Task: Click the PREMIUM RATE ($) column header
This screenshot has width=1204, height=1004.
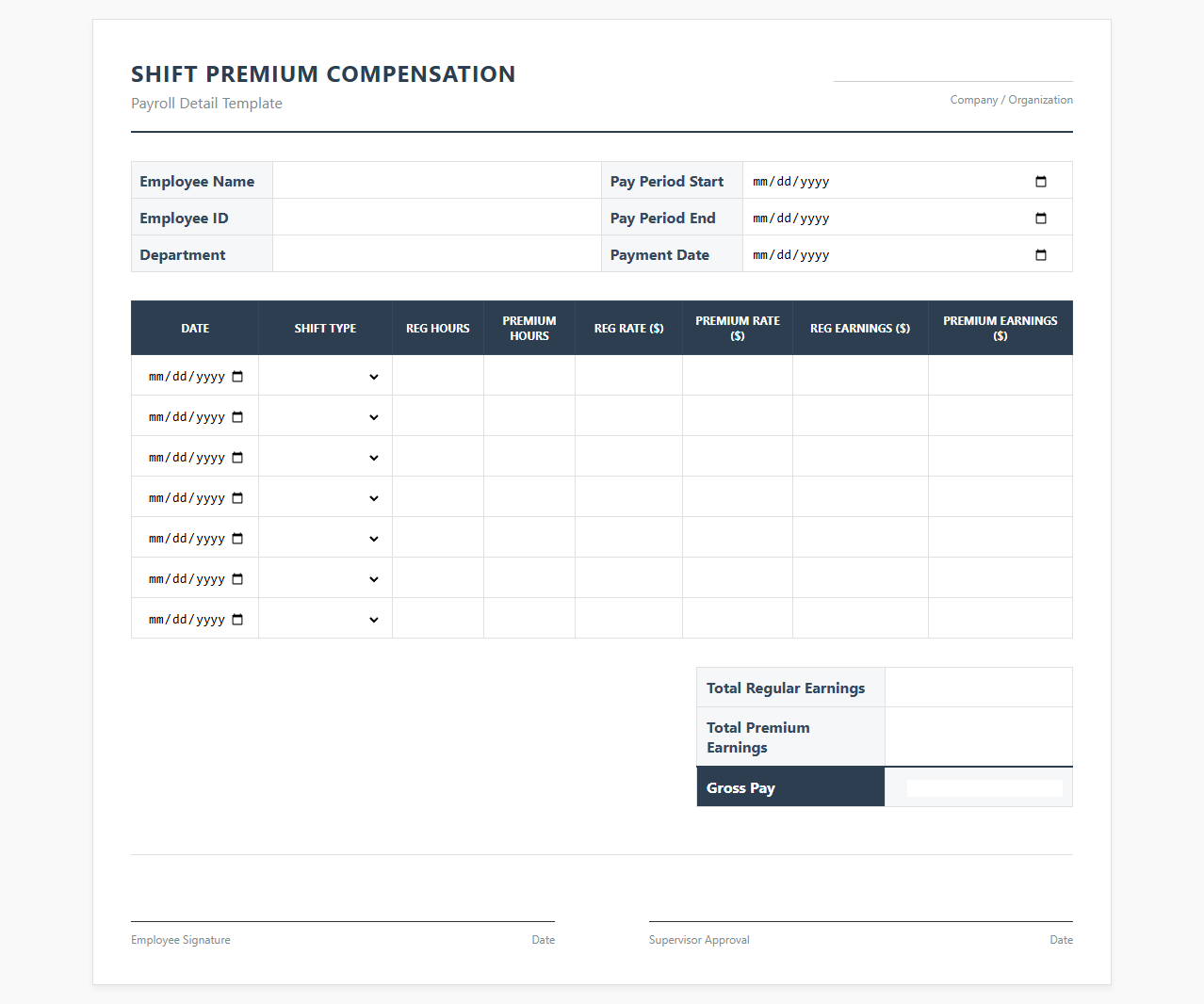Action: click(x=738, y=328)
